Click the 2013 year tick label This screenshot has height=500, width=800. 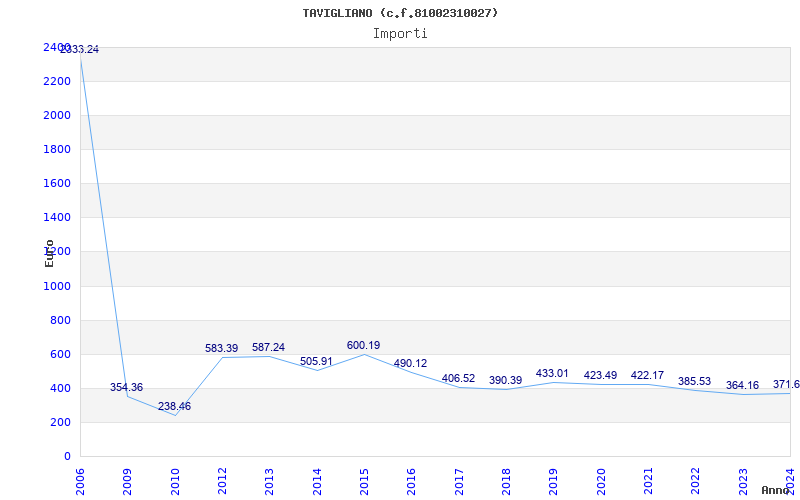pyautogui.click(x=269, y=482)
